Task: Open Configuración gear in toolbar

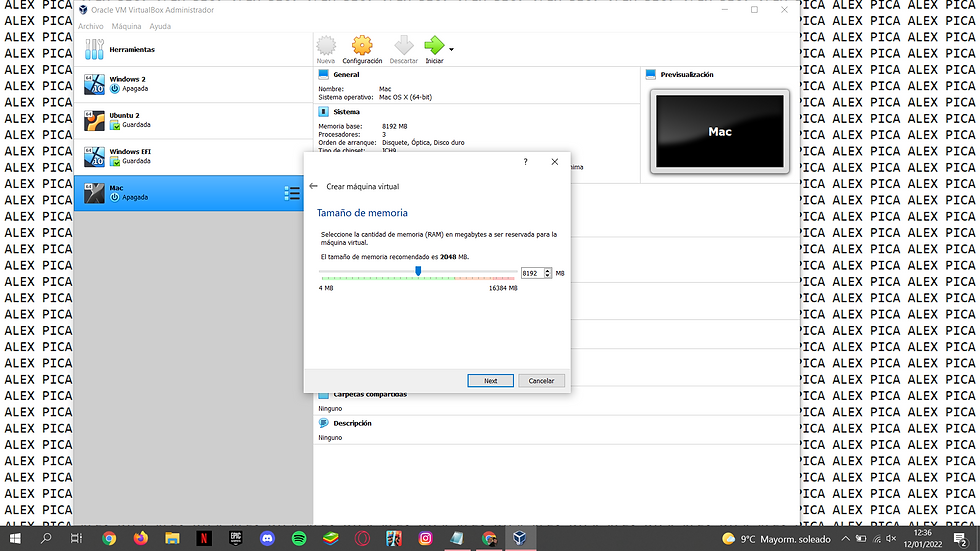Action: click(362, 49)
